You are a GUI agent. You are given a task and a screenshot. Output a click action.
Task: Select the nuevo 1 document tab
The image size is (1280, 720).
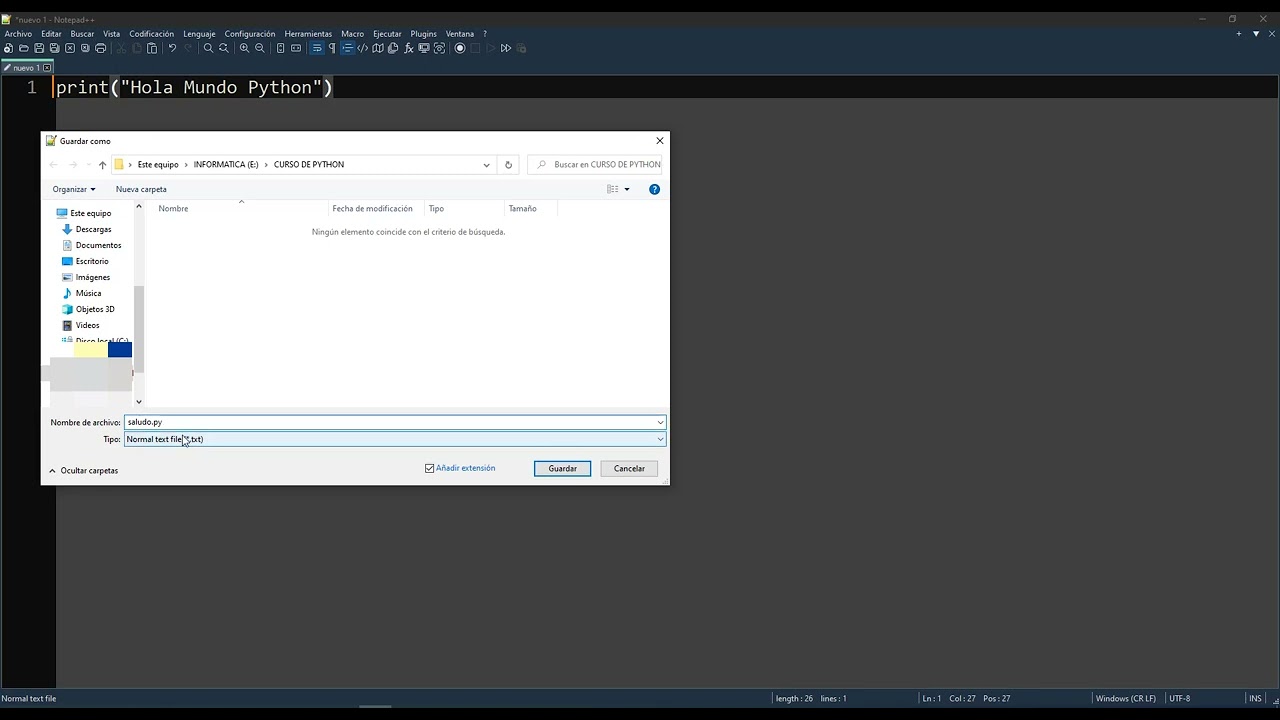[x=27, y=68]
